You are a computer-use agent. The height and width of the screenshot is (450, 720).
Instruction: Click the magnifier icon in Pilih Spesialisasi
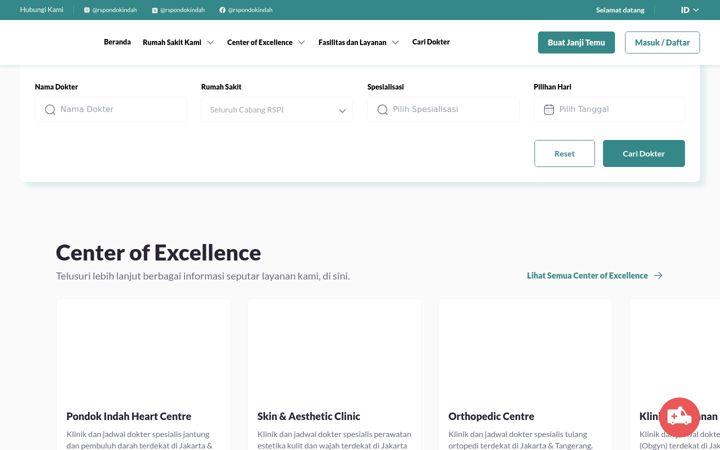382,109
